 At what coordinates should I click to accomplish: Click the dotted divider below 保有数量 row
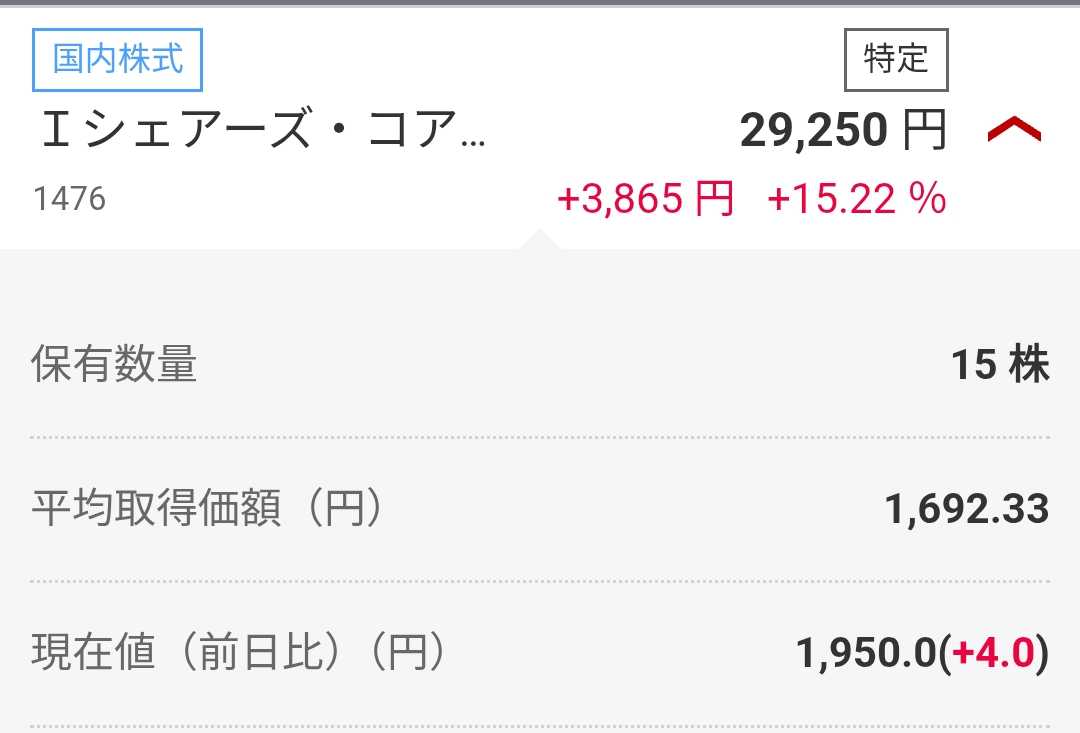(540, 437)
